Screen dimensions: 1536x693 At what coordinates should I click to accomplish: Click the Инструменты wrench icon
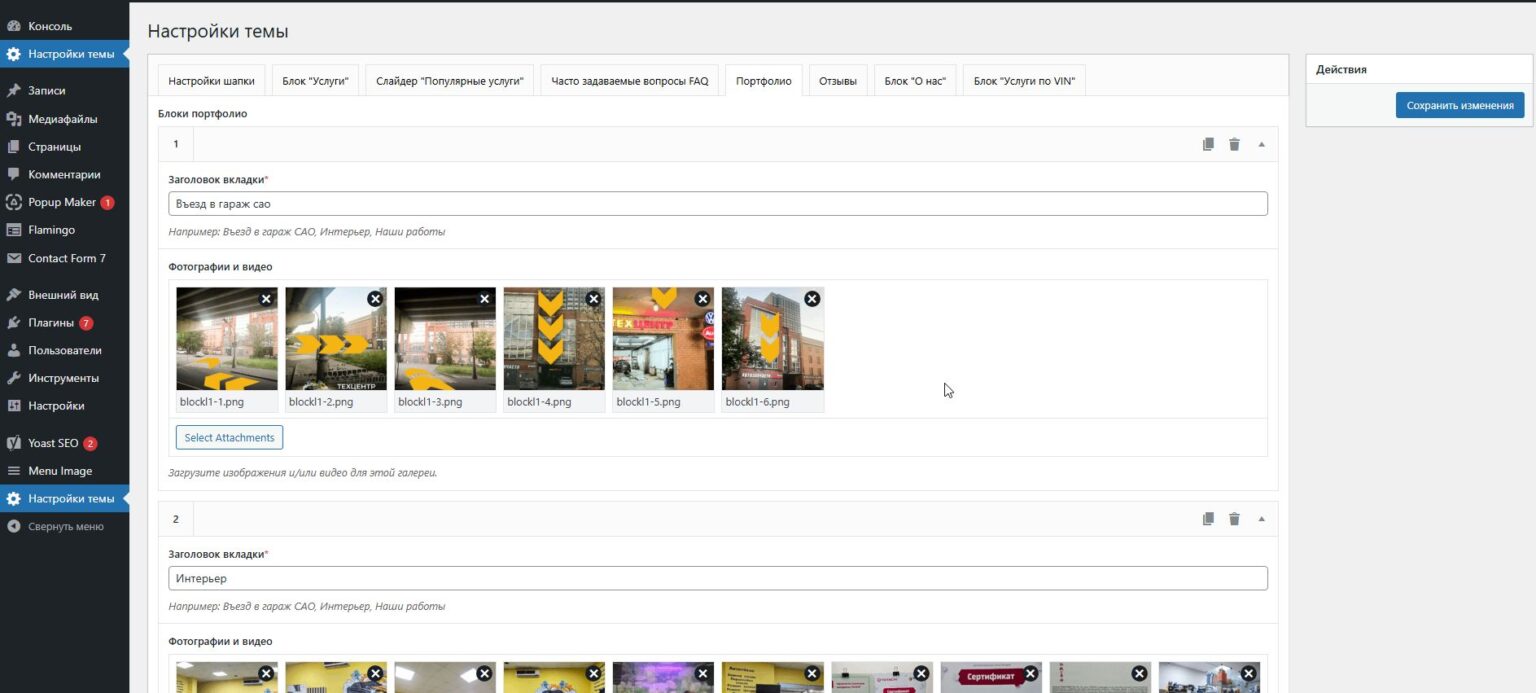pyautogui.click(x=14, y=378)
